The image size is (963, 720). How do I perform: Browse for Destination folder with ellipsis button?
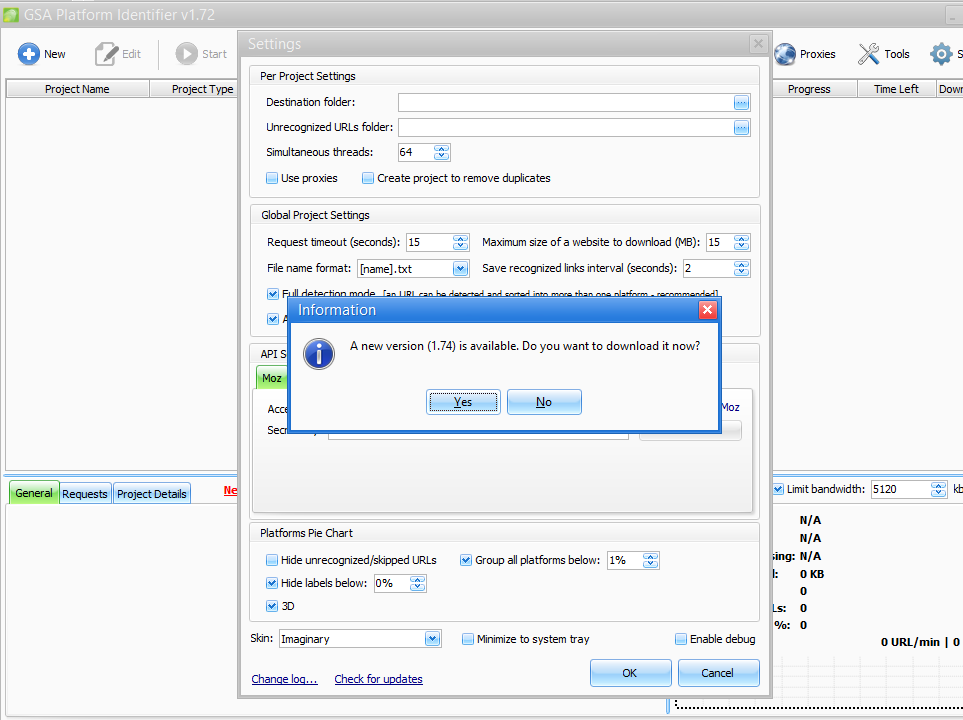point(741,103)
